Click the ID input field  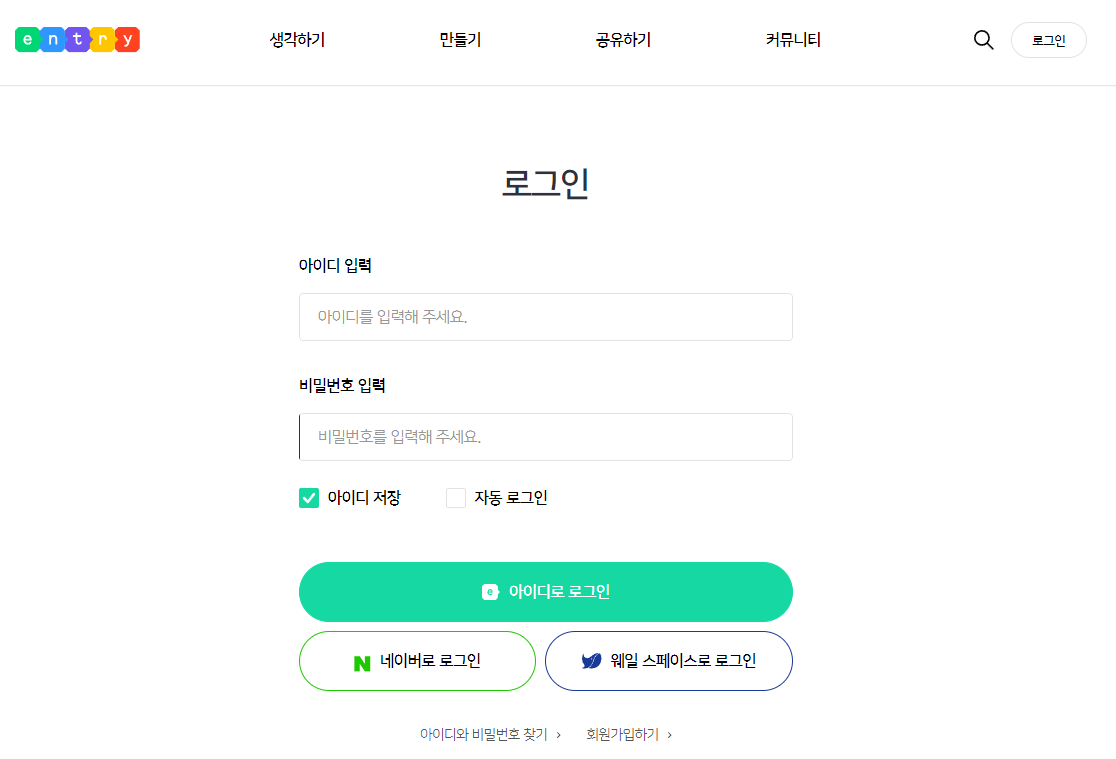coord(546,317)
